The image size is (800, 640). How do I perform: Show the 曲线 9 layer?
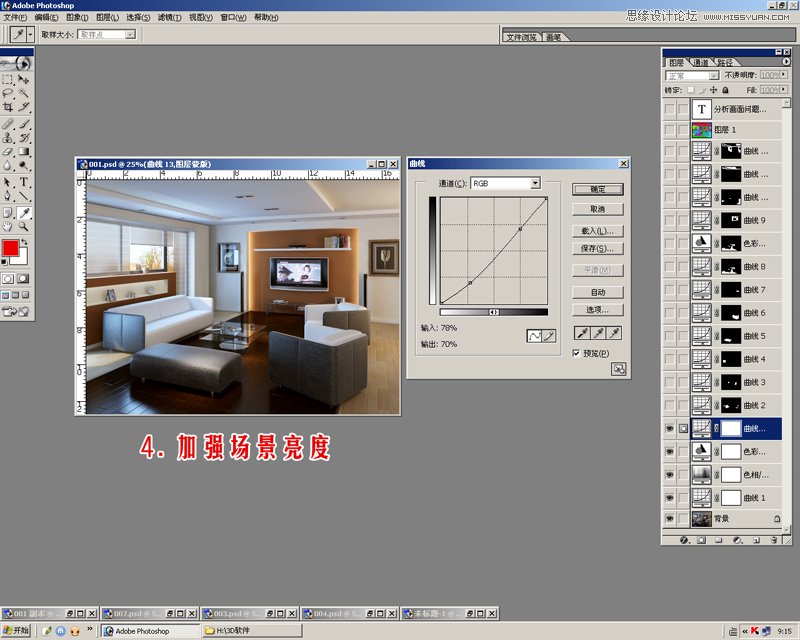click(x=669, y=220)
